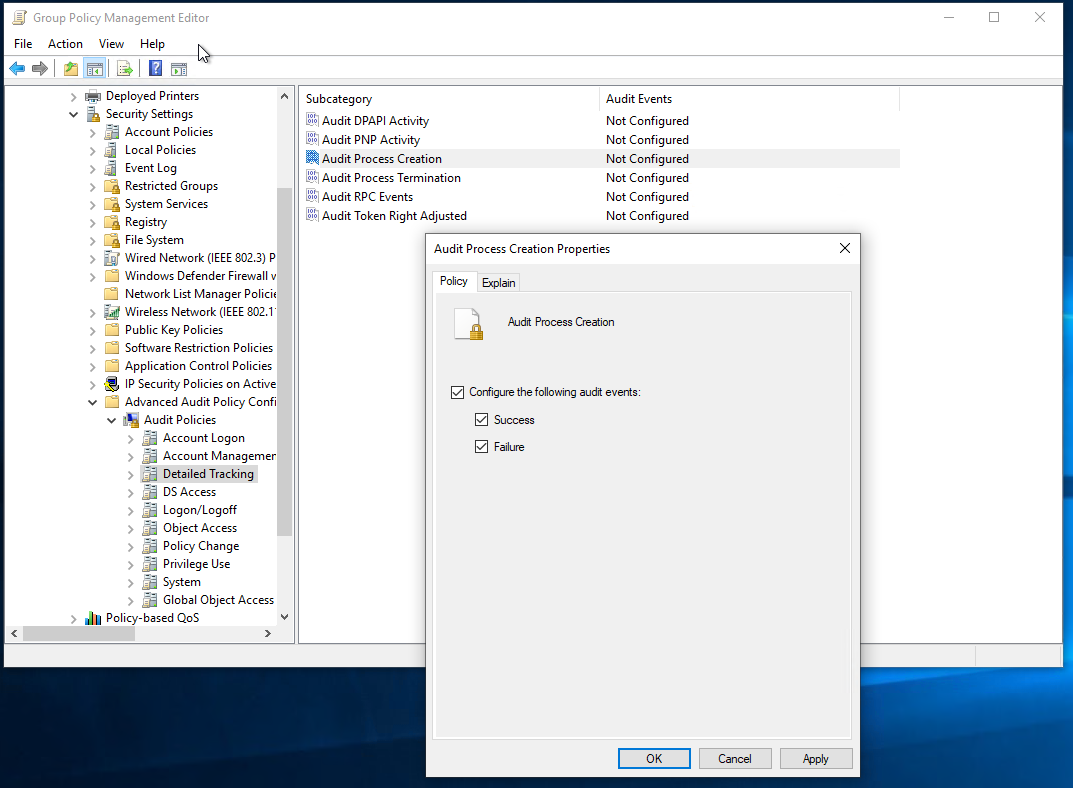This screenshot has width=1073, height=788.
Task: Uncheck Configure the following audit events
Action: pos(458,392)
